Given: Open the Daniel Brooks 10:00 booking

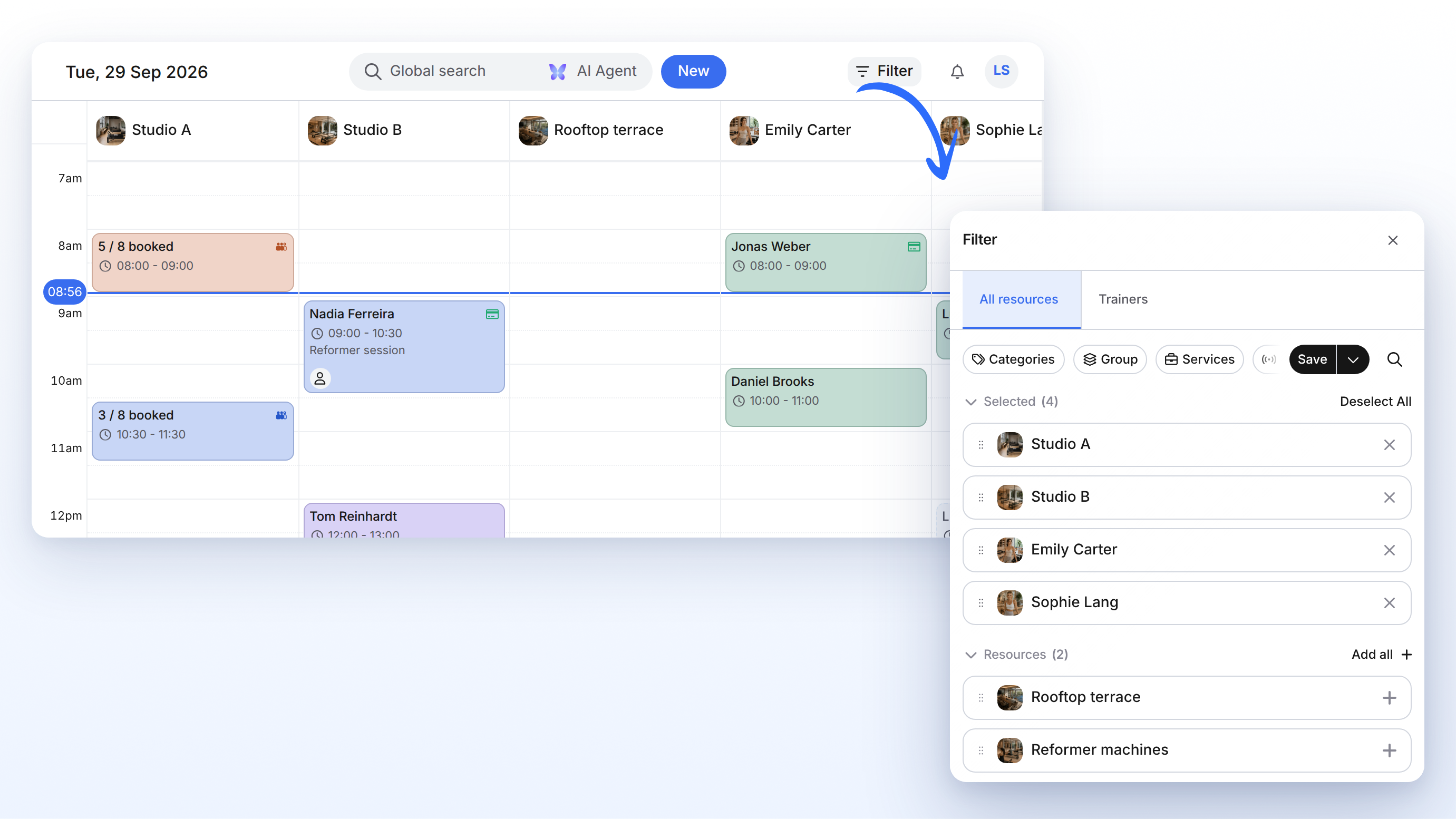Looking at the screenshot, I should coord(825,397).
